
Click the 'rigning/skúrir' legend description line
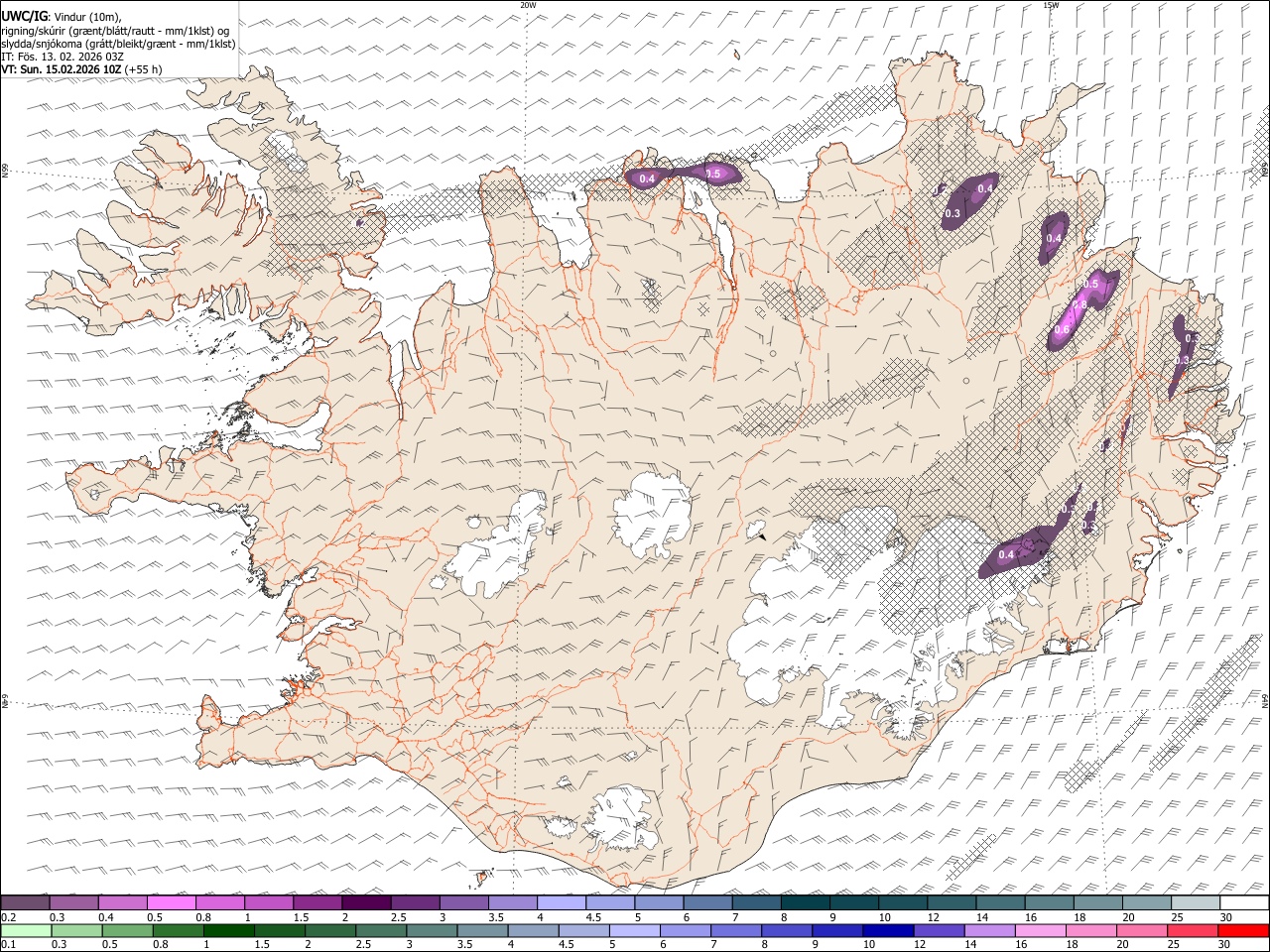[x=115, y=31]
